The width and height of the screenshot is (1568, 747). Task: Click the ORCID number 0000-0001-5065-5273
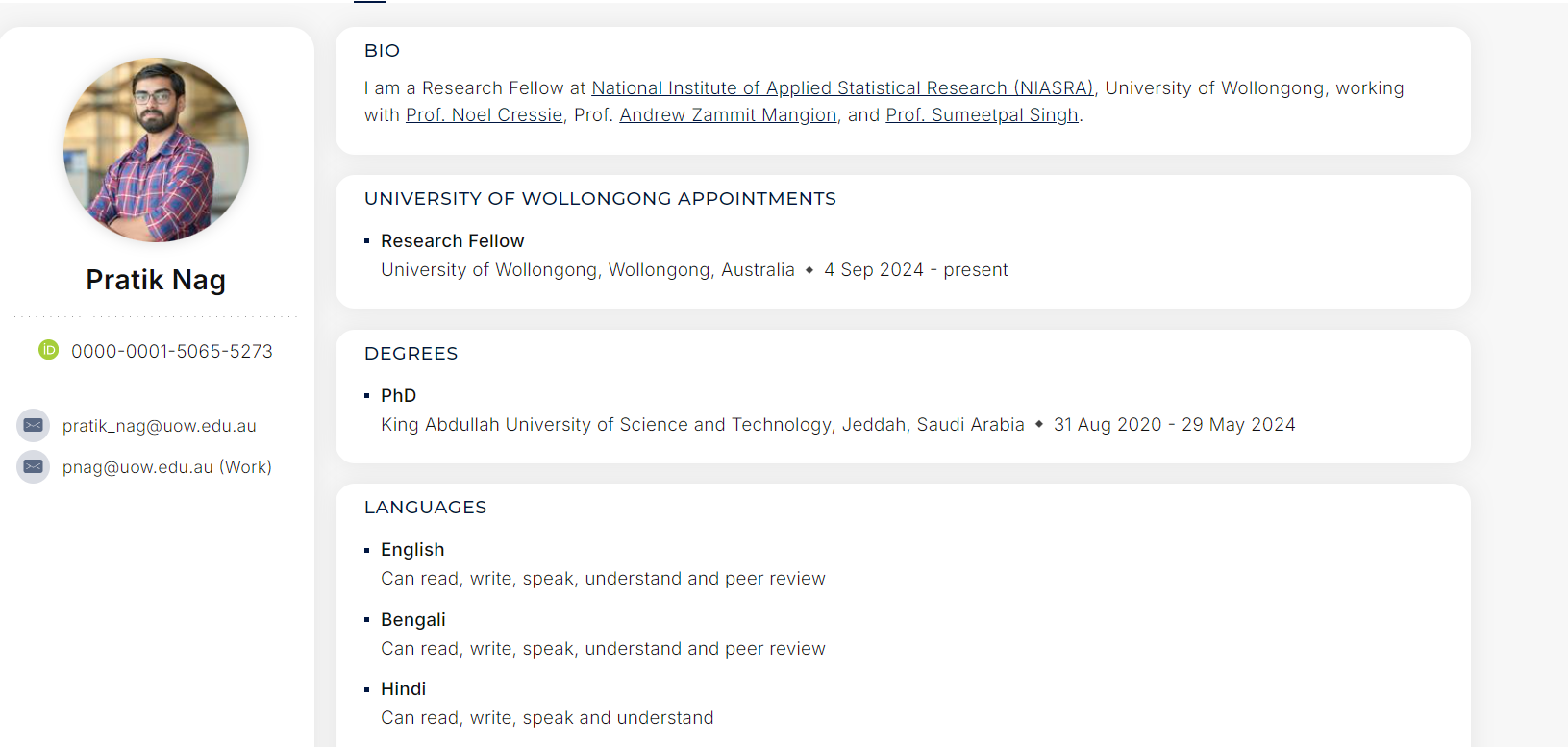tap(172, 351)
